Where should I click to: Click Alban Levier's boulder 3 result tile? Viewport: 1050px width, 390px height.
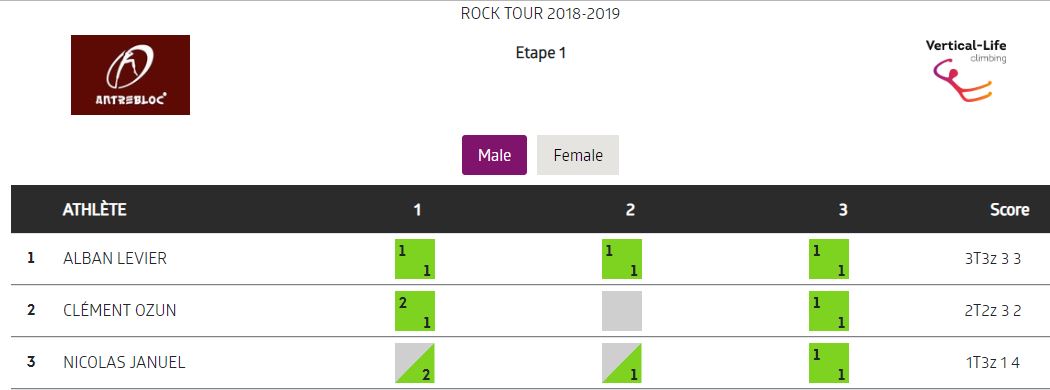(828, 259)
